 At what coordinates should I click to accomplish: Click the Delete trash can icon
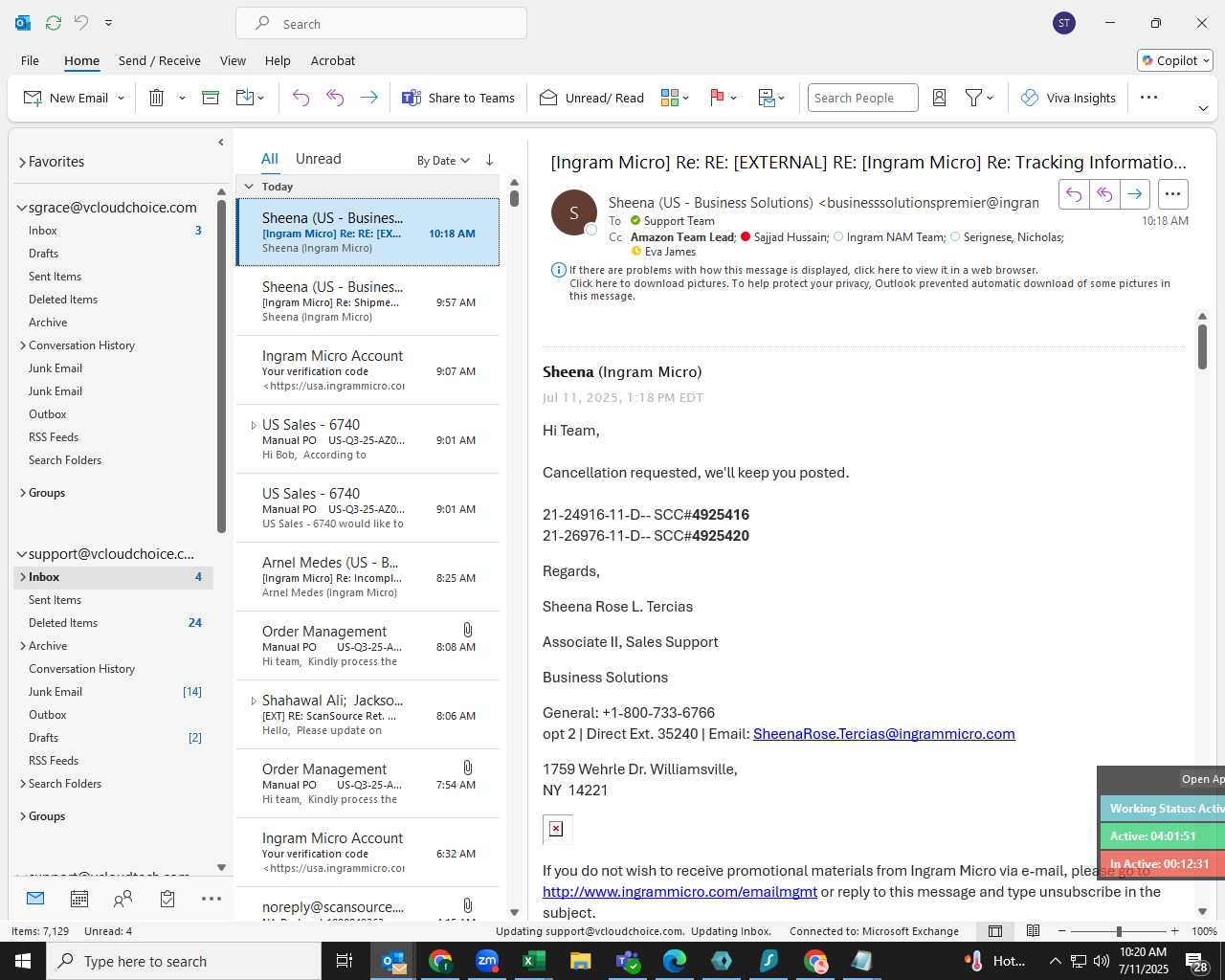(157, 98)
